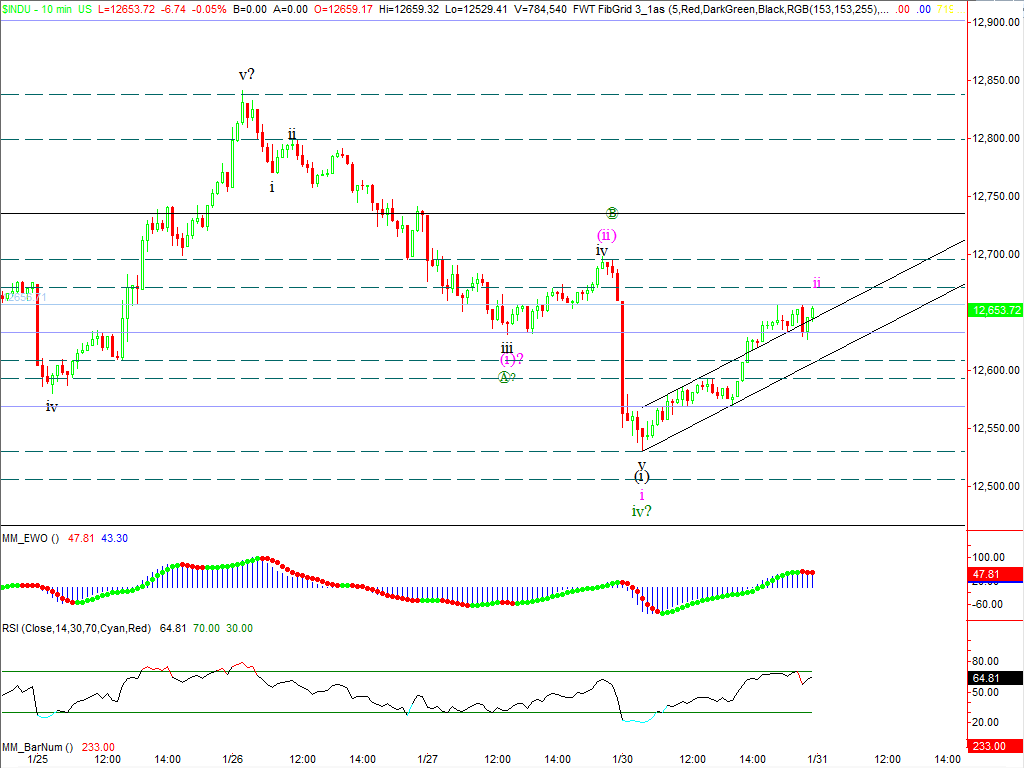This screenshot has width=1024, height=768.
Task: Click the brown 'iii' wave label
Action: pyautogui.click(x=507, y=345)
